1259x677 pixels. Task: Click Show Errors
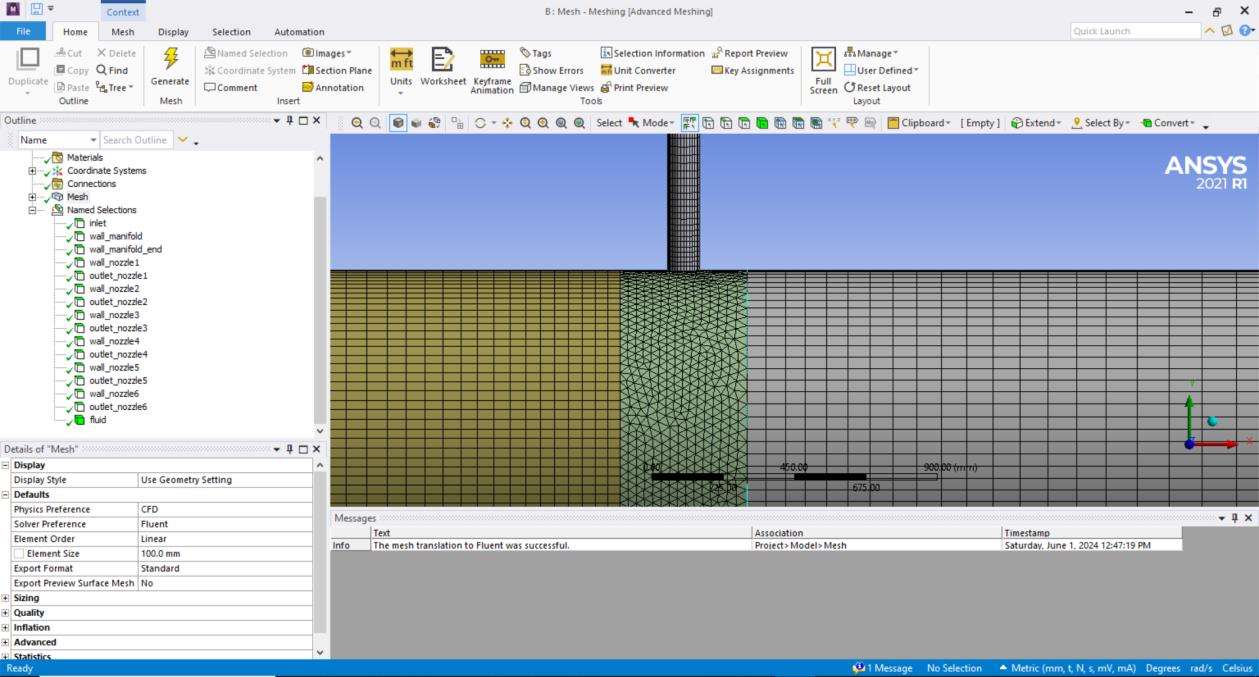tap(551, 70)
